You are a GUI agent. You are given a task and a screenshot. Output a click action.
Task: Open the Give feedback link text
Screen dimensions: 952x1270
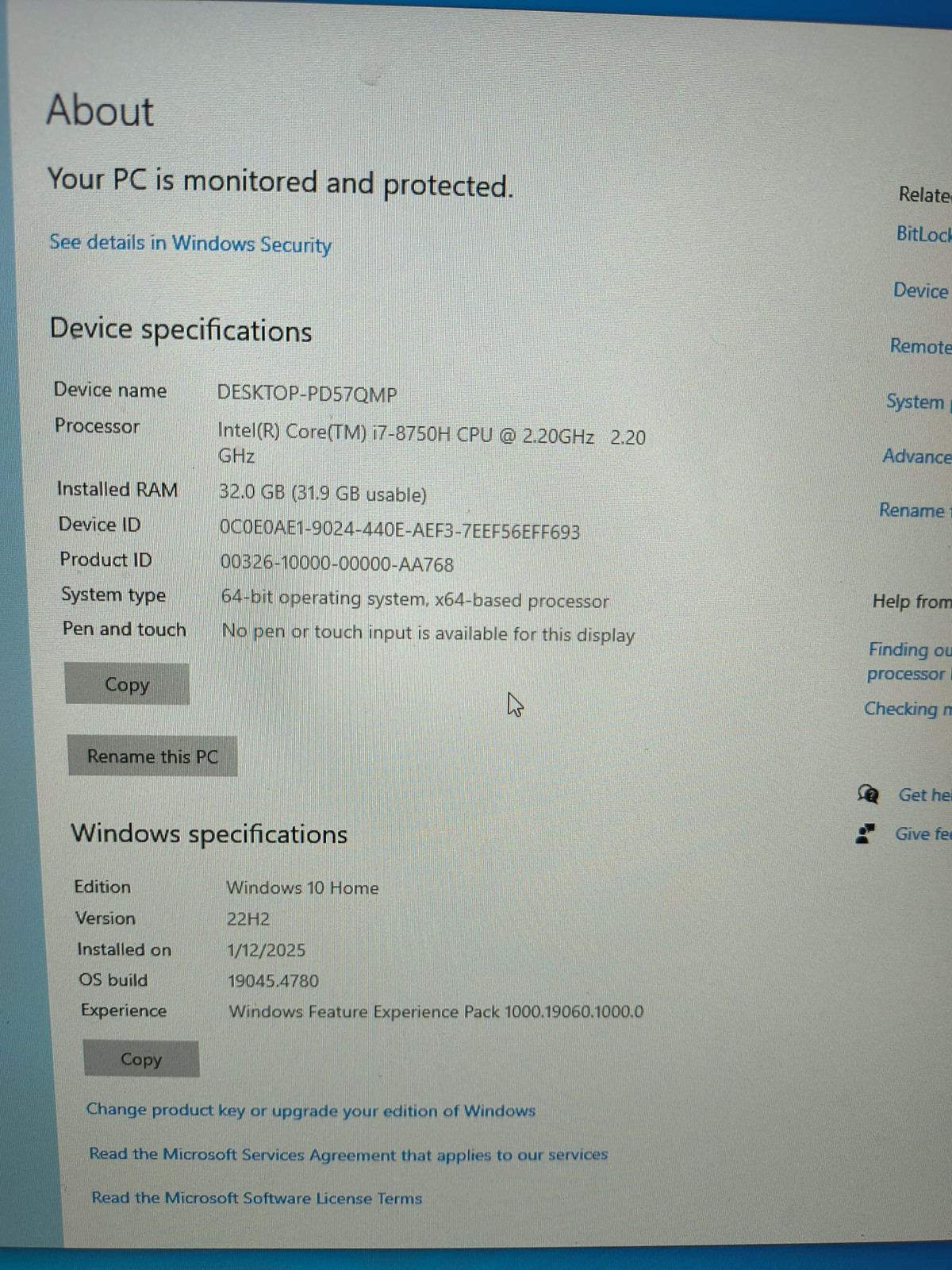[923, 833]
